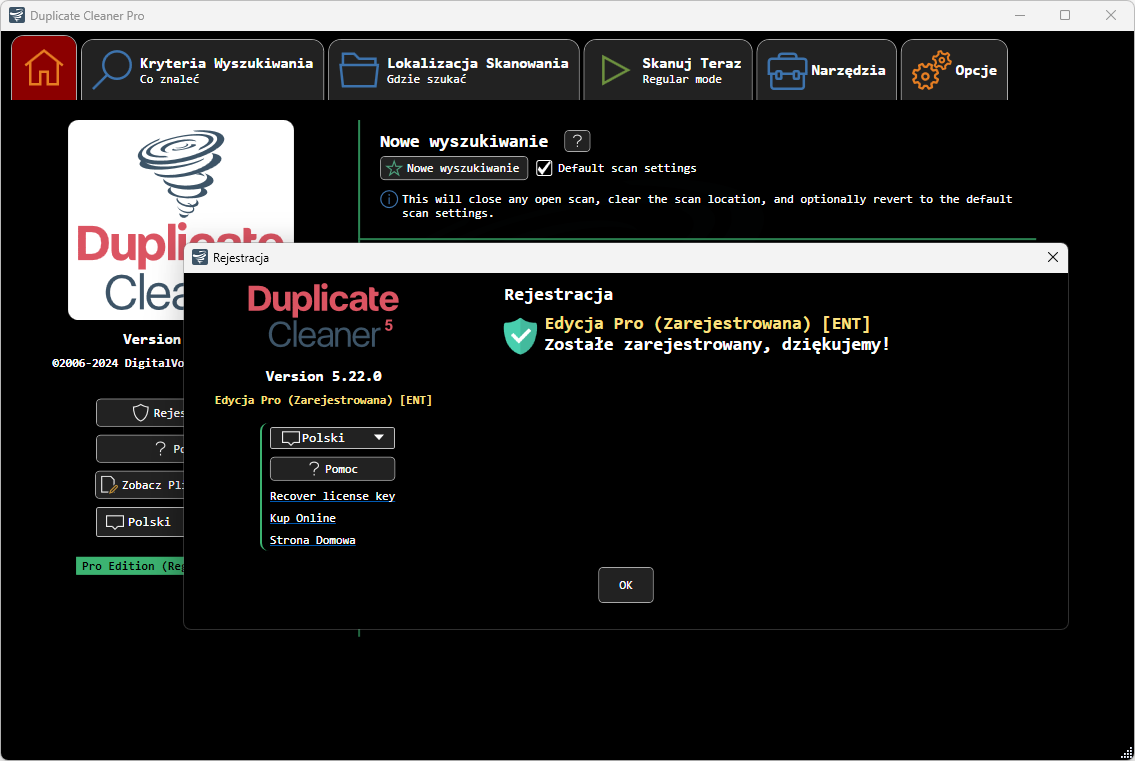Screen dimensions: 1135x761
Task: Open the Narzędzia tab
Action: 827,70
